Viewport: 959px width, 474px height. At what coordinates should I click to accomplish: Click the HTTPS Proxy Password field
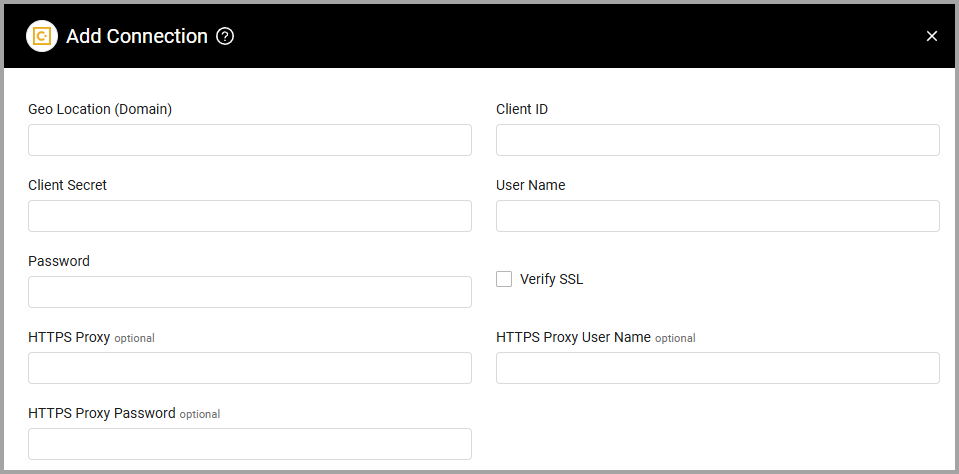coord(250,443)
